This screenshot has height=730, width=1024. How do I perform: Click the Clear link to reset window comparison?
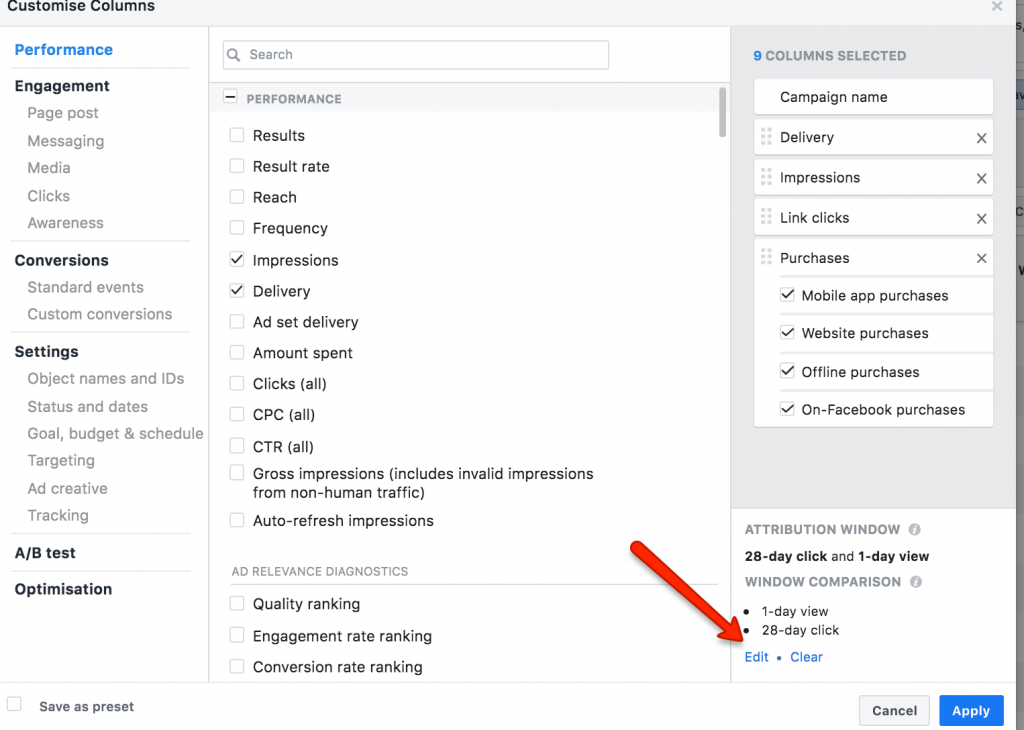806,657
